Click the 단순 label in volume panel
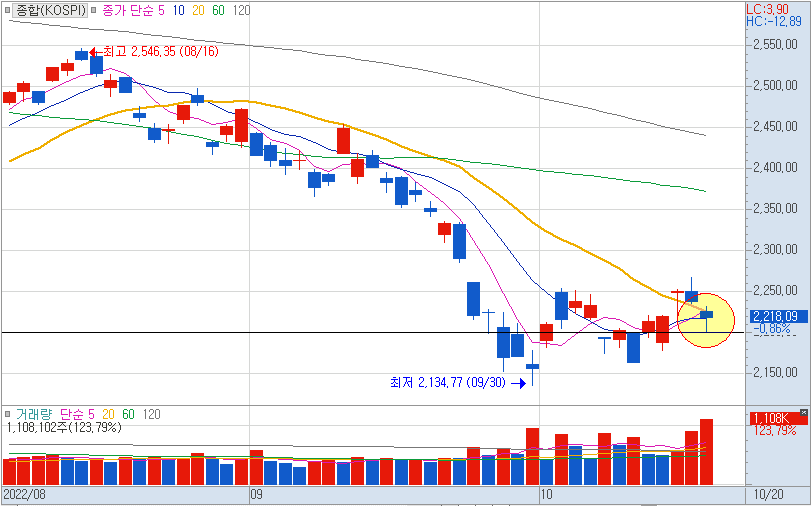Viewport: 811px width, 506px height. tap(71, 414)
